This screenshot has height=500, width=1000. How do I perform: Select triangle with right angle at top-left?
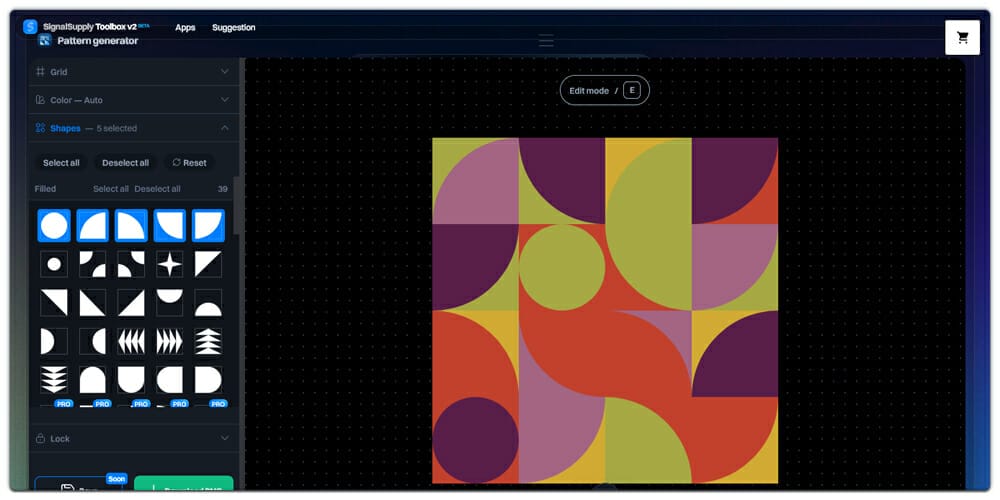click(x=209, y=264)
